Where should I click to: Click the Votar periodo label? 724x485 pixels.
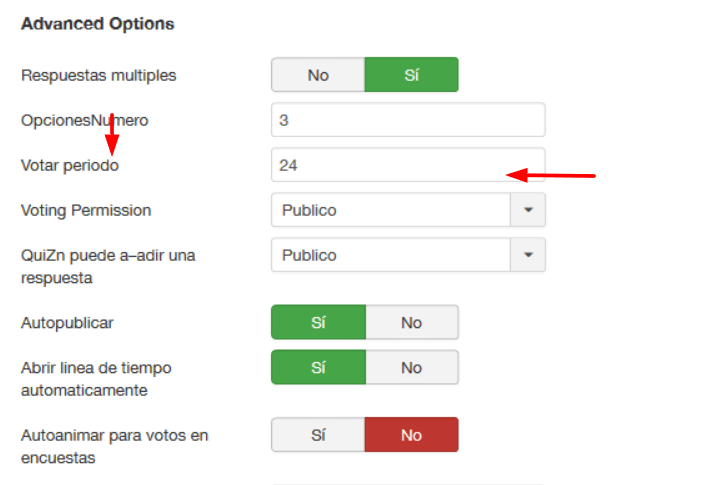point(70,165)
